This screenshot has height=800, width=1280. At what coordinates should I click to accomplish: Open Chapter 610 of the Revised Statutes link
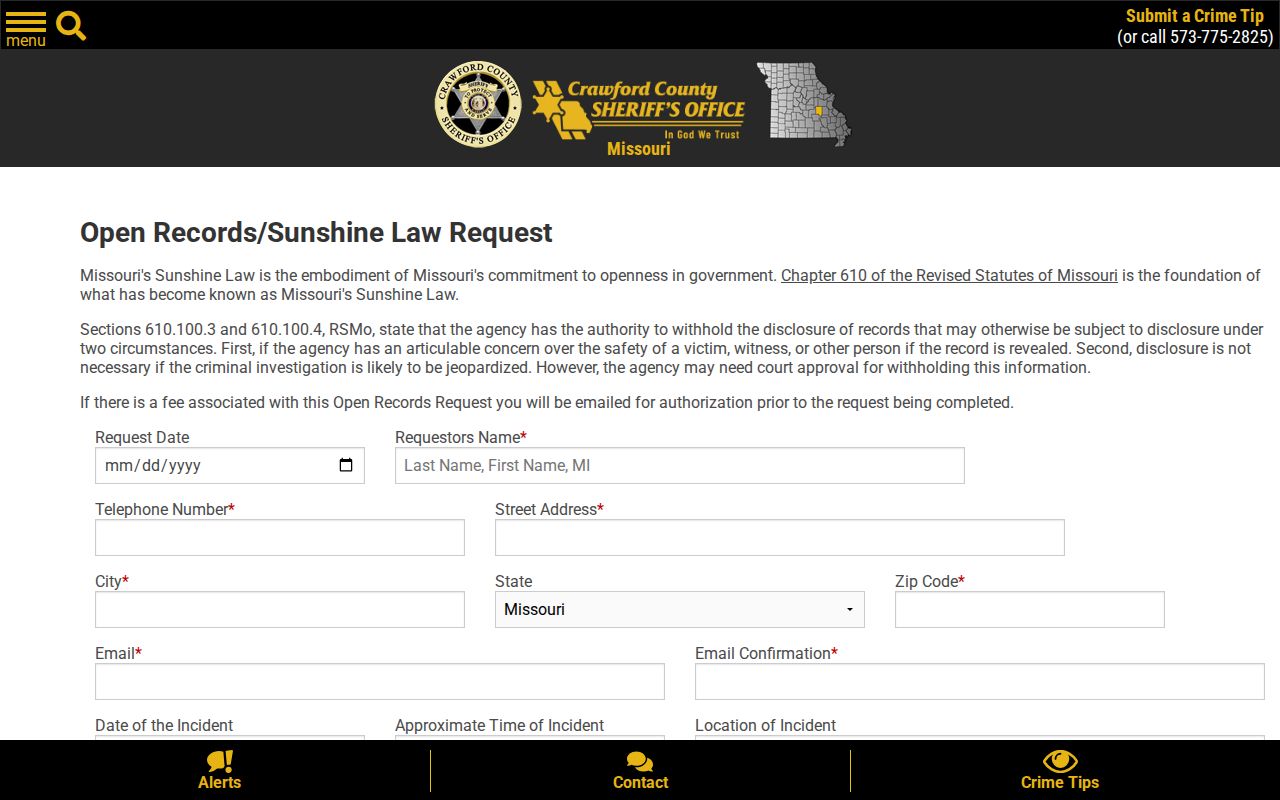[x=949, y=275]
